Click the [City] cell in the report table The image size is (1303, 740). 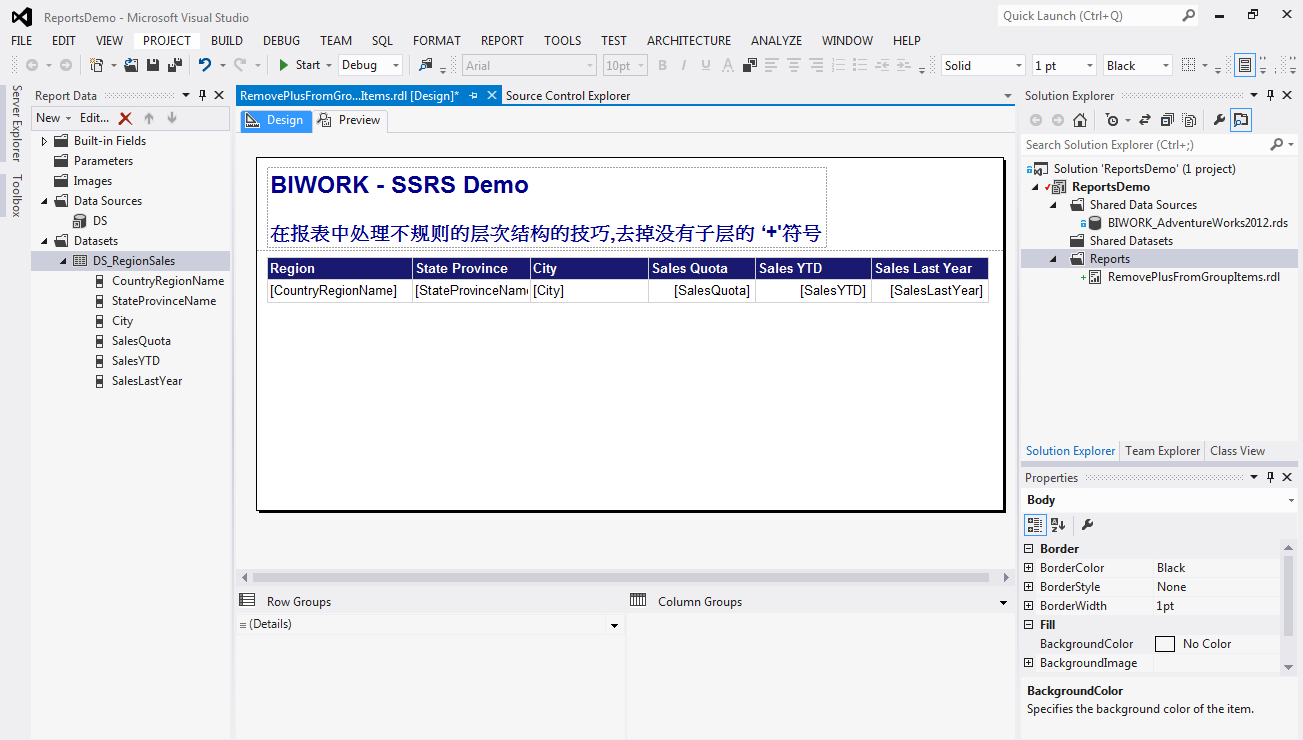coord(590,291)
